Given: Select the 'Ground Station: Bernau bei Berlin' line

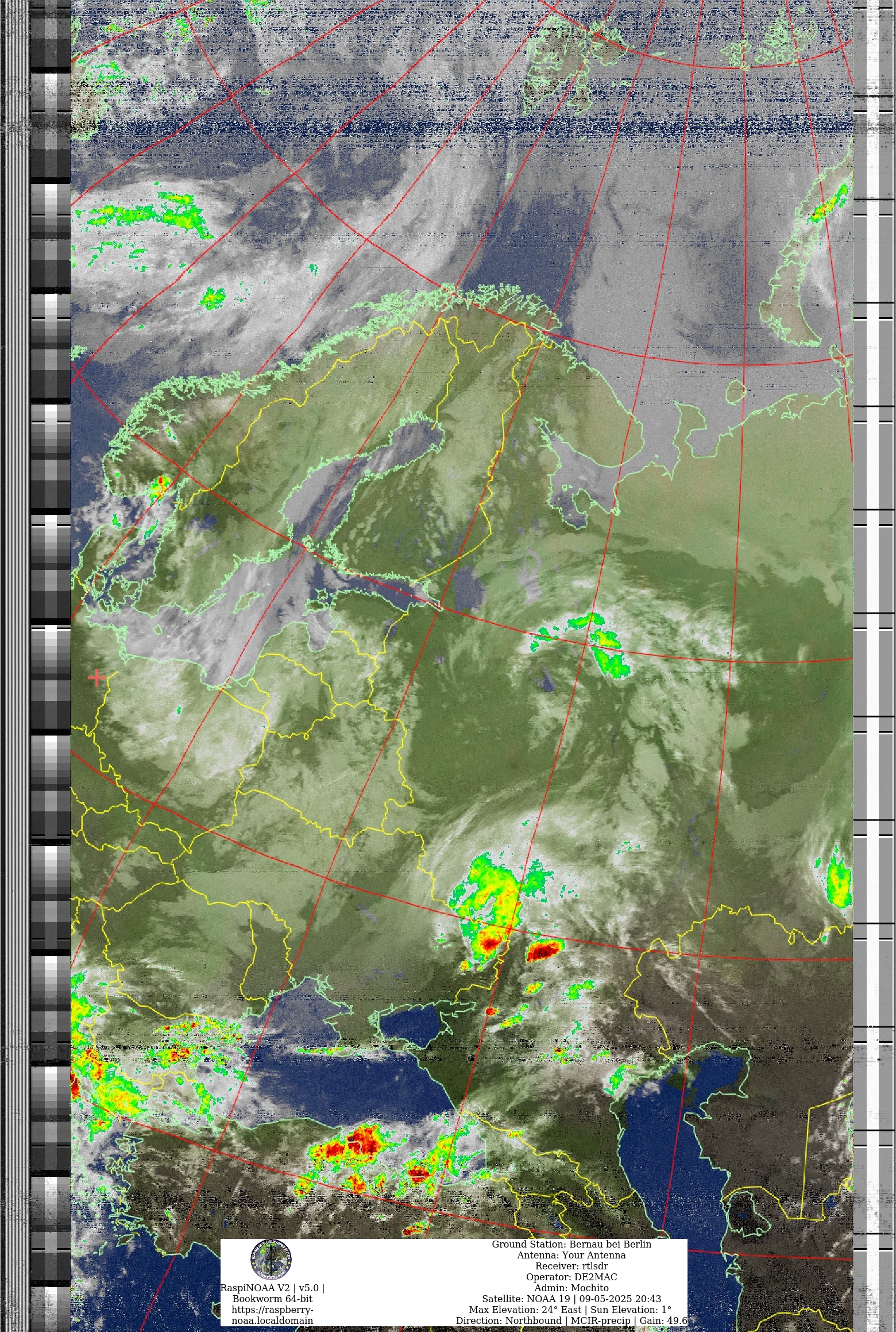Looking at the screenshot, I should pos(571,1244).
